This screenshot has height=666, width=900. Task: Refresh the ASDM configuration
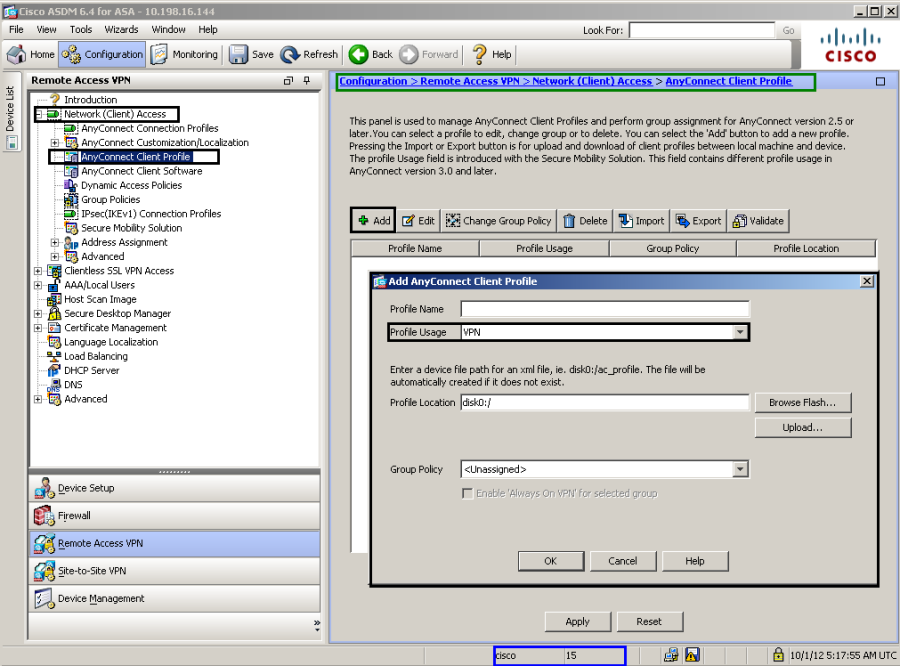pos(309,55)
